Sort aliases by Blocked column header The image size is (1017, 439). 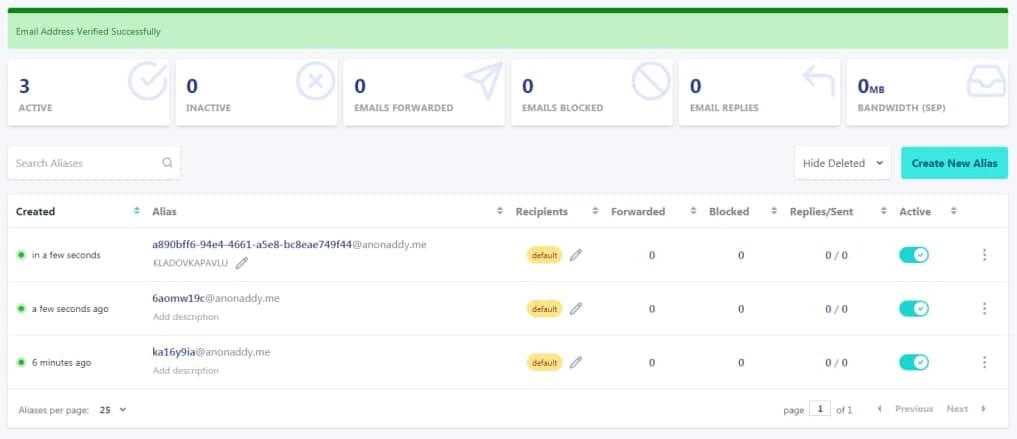728,211
